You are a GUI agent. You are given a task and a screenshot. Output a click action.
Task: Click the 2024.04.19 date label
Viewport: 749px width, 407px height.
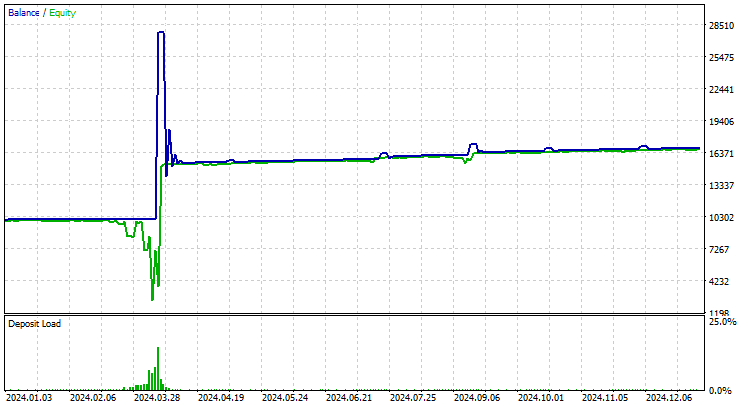(x=221, y=397)
